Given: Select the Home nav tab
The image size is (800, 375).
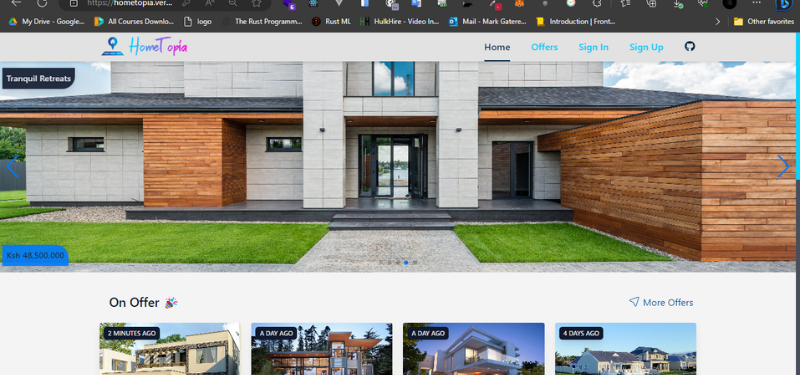Looking at the screenshot, I should [x=497, y=47].
